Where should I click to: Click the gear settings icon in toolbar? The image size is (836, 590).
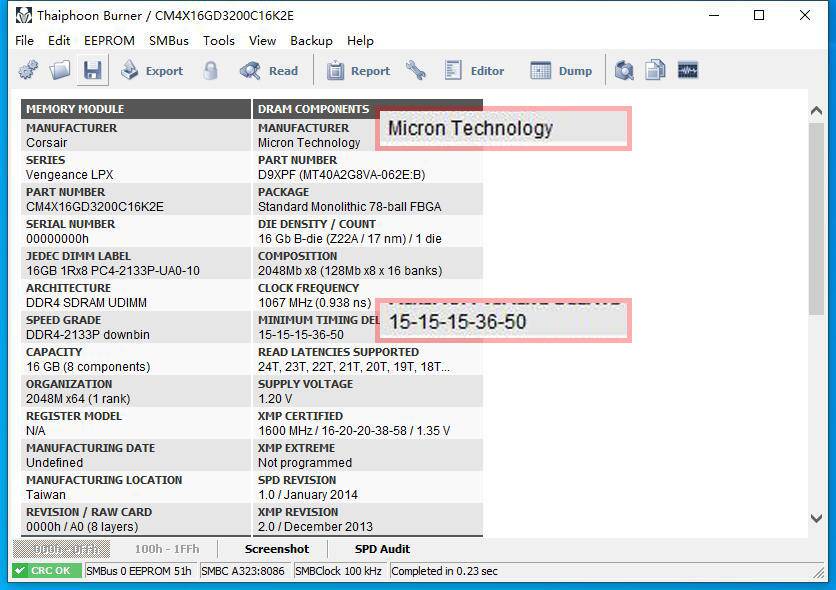tap(28, 70)
